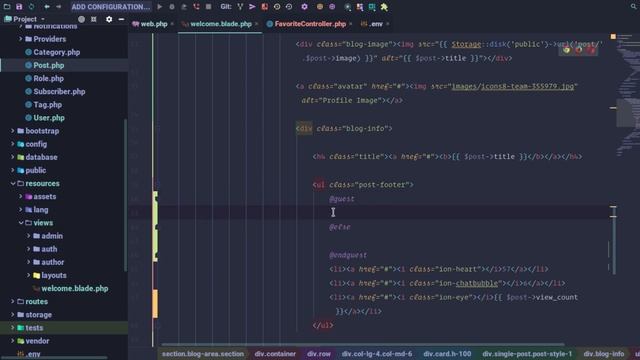Expand the config folder
Screen dimensions: 640x360
pyautogui.click(x=12, y=144)
